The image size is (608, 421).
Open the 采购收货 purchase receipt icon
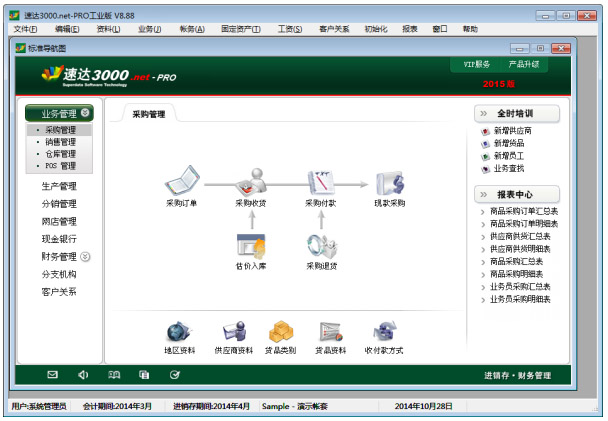pyautogui.click(x=251, y=181)
